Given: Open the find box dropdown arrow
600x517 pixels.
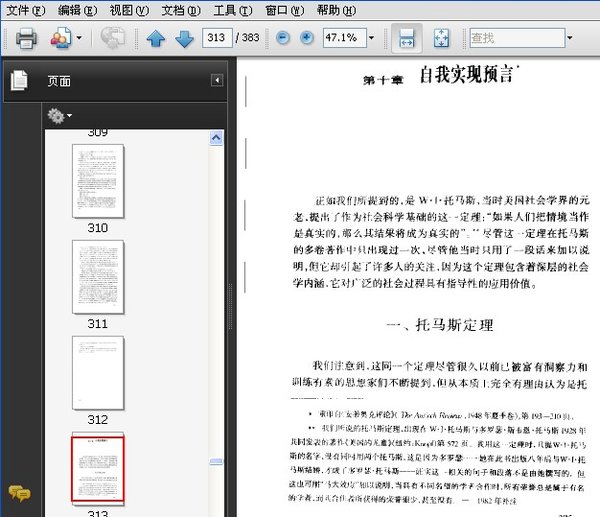Looking at the screenshot, I should tap(569, 39).
